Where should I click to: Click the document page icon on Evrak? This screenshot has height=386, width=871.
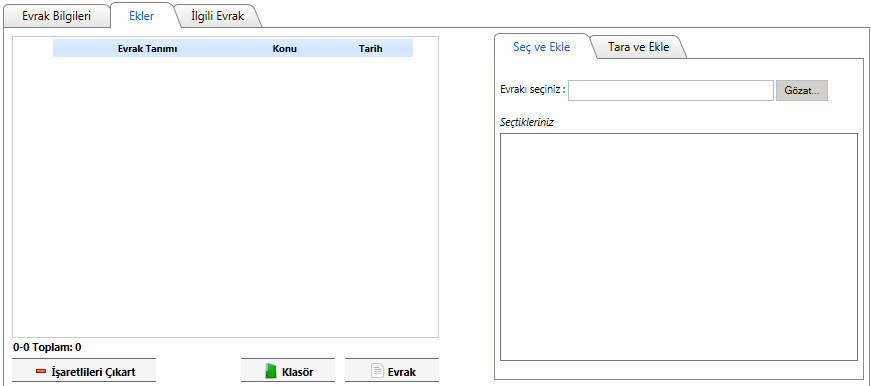coord(377,372)
